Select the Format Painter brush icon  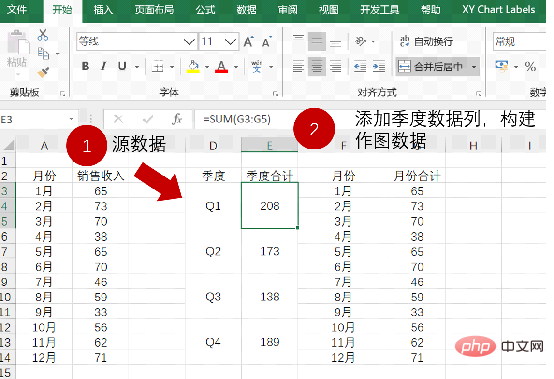coord(43,72)
